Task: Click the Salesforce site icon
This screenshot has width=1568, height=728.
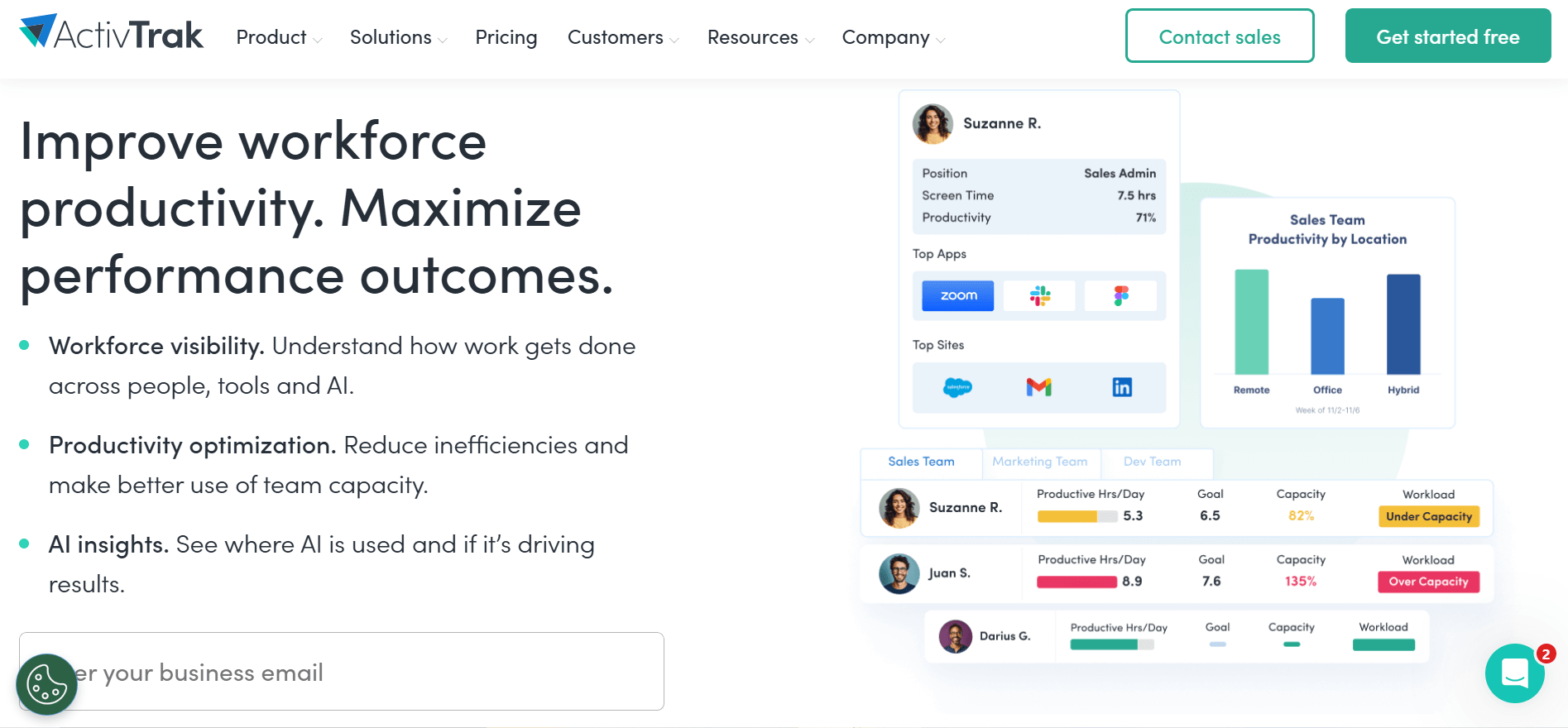Action: tap(957, 387)
